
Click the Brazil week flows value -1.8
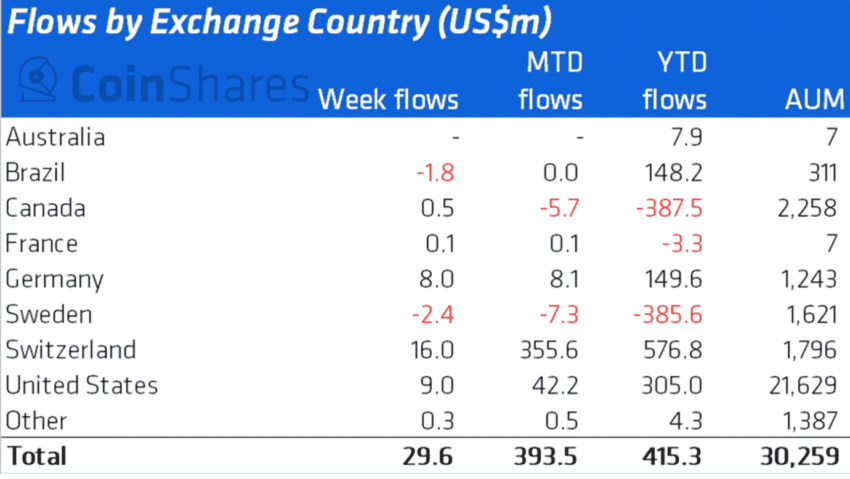click(x=435, y=173)
